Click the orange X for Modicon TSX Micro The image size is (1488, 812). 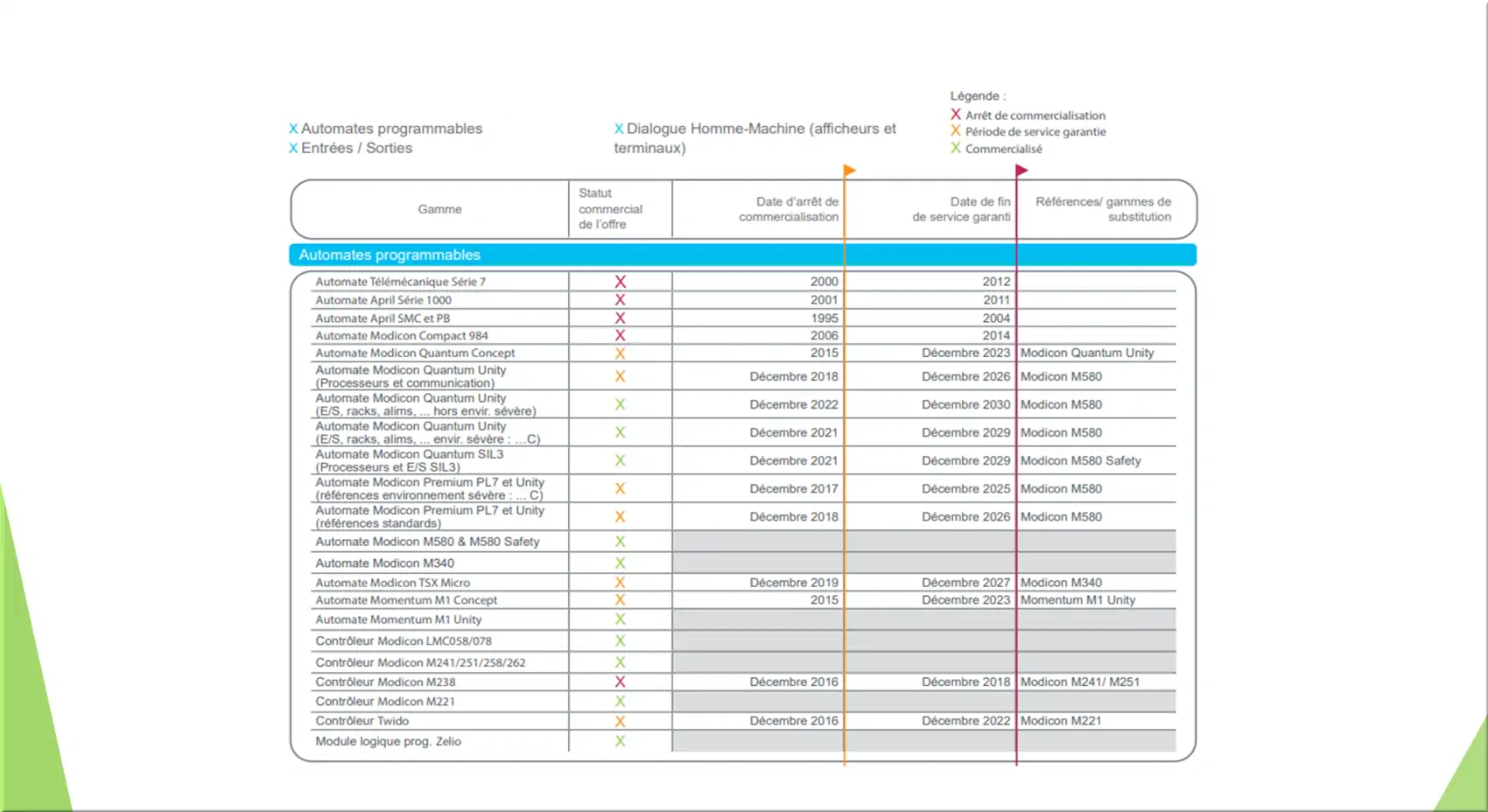click(x=620, y=583)
